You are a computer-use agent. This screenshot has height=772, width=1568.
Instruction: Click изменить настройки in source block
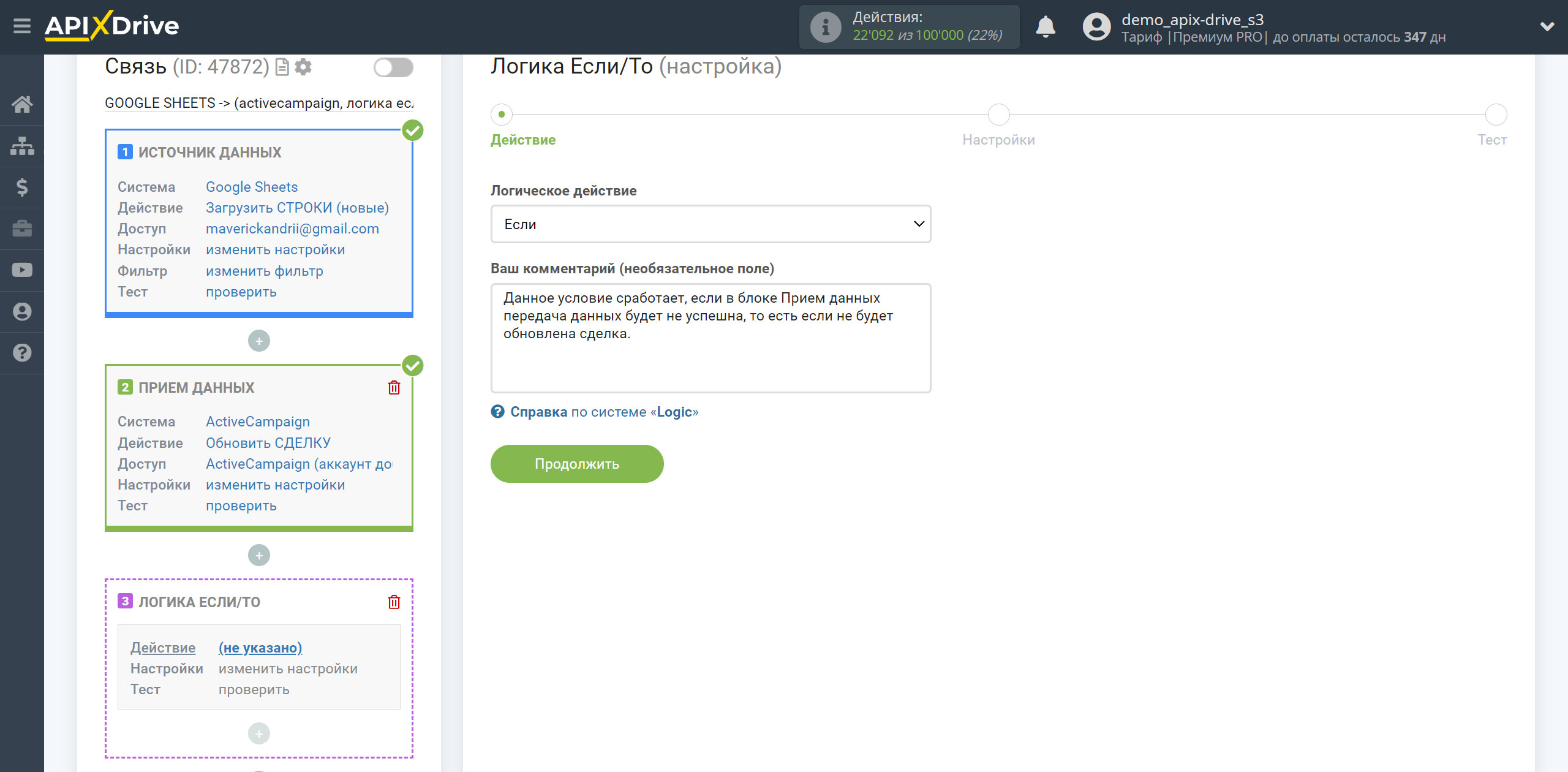(275, 249)
